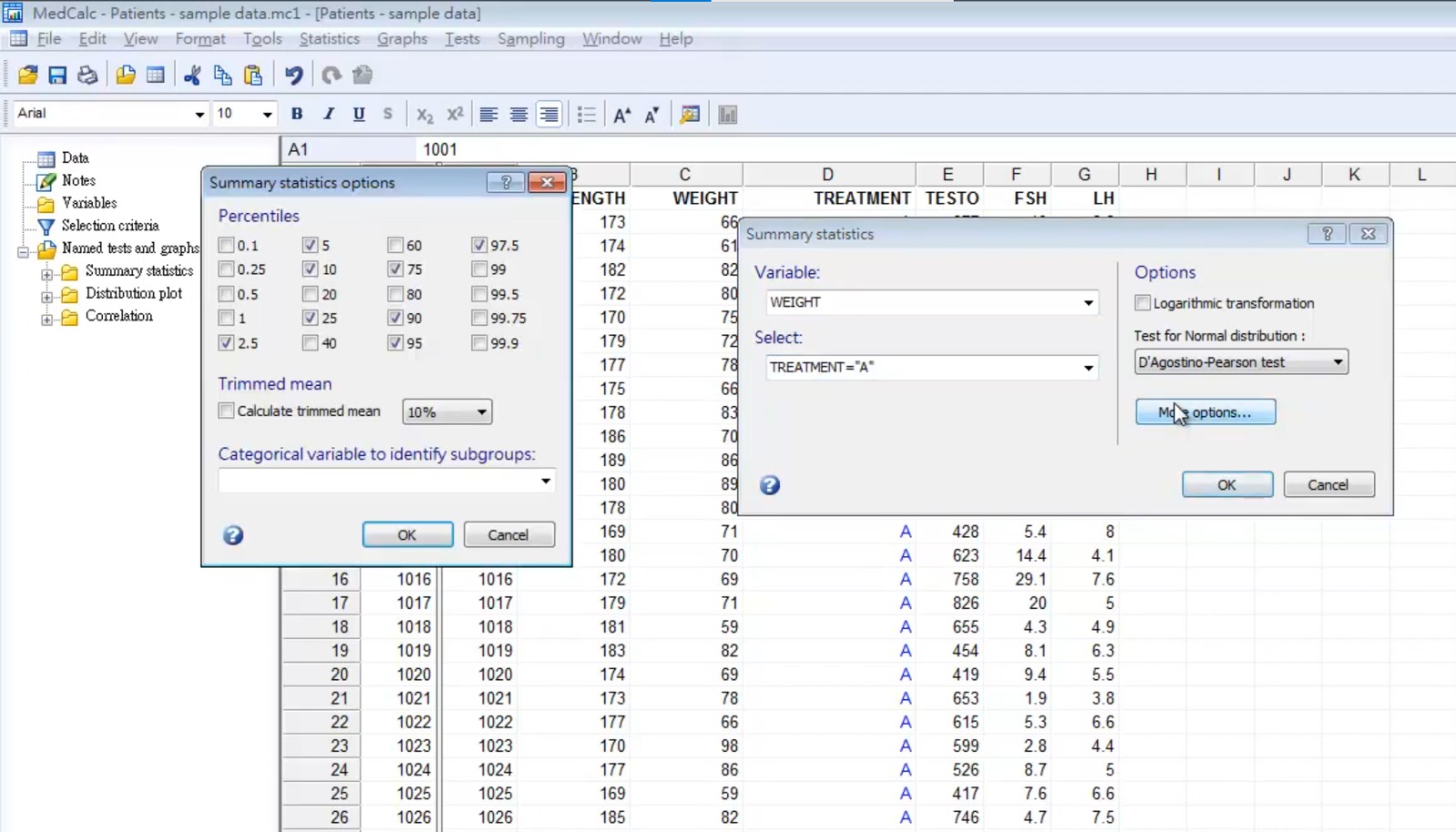
Task: Select Selection criteria in tree
Action: click(x=110, y=225)
